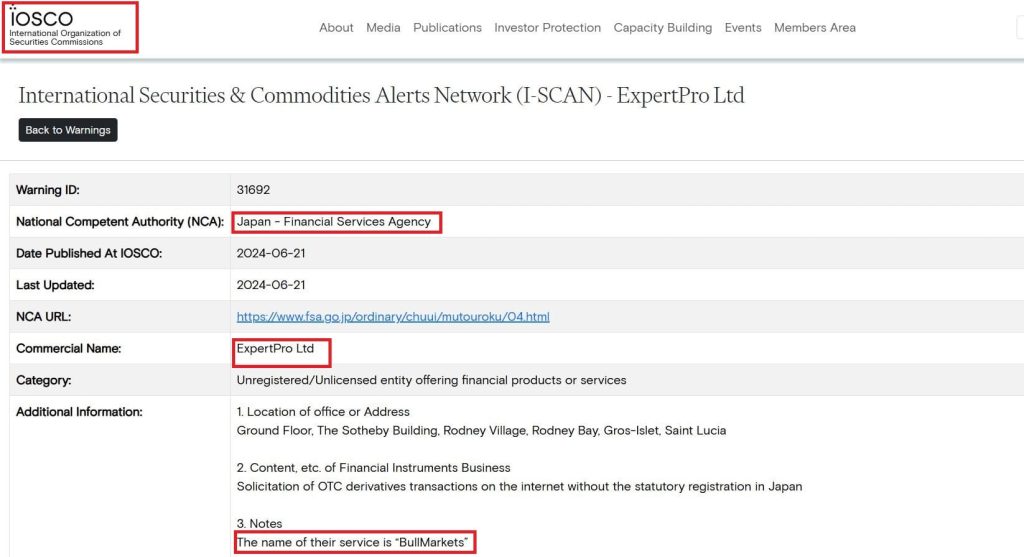Viewport: 1024px width, 557px height.
Task: Click the Last Updated date value
Action: pyautogui.click(x=271, y=285)
